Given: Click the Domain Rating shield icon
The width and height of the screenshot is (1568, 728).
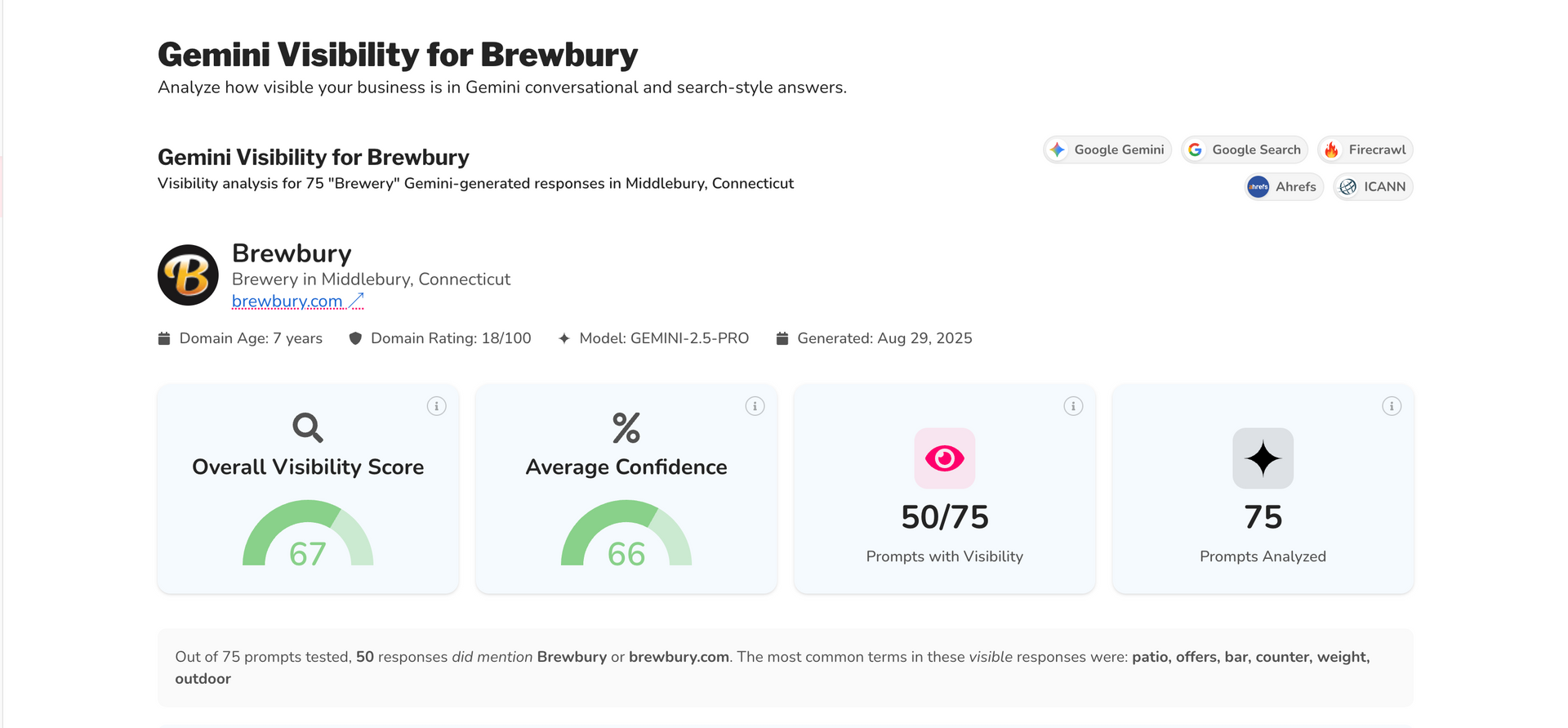Looking at the screenshot, I should tap(355, 338).
